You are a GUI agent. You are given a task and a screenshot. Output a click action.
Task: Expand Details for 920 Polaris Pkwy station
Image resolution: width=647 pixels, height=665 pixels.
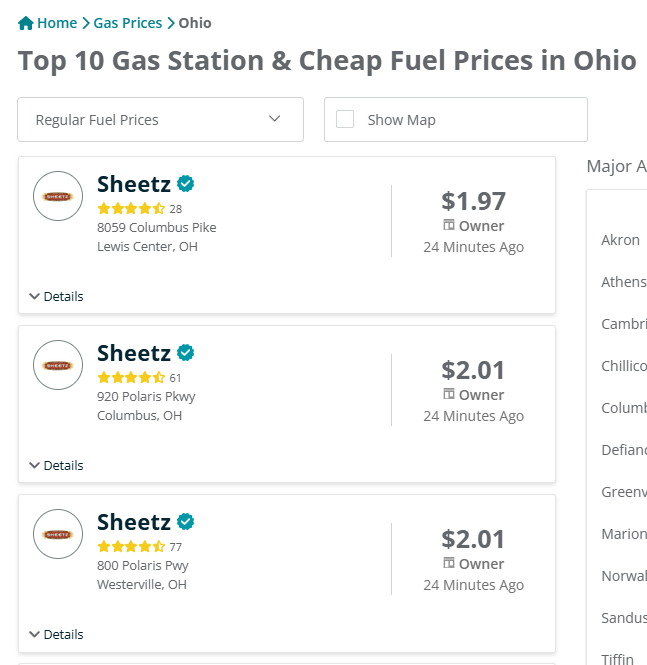(56, 465)
